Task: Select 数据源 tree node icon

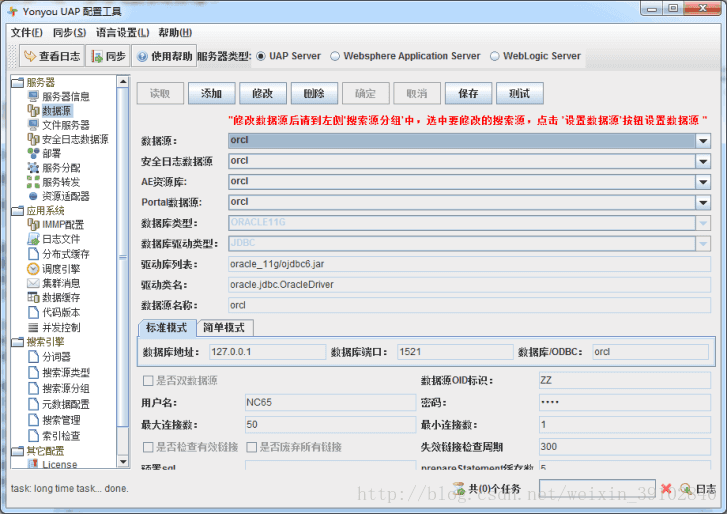Action: tap(33, 111)
